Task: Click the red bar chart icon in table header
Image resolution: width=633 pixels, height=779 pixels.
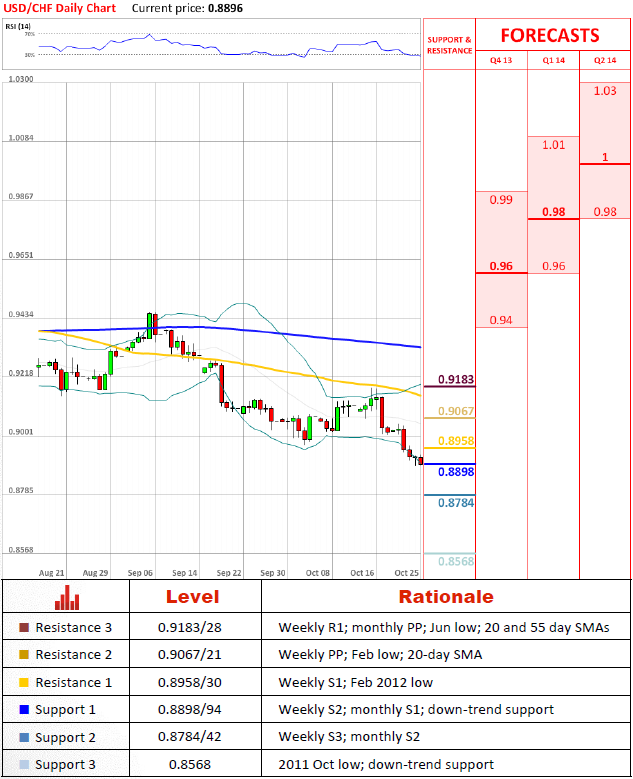Action: pos(67,598)
